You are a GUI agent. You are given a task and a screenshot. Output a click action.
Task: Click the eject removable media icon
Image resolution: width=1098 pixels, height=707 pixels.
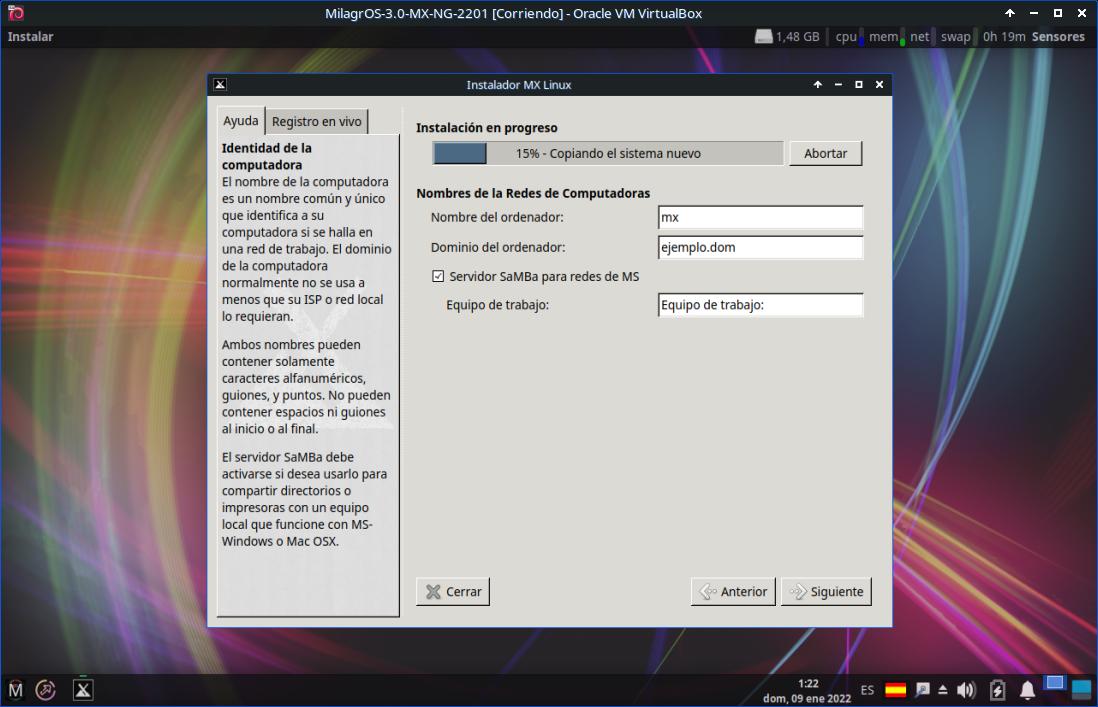point(943,690)
